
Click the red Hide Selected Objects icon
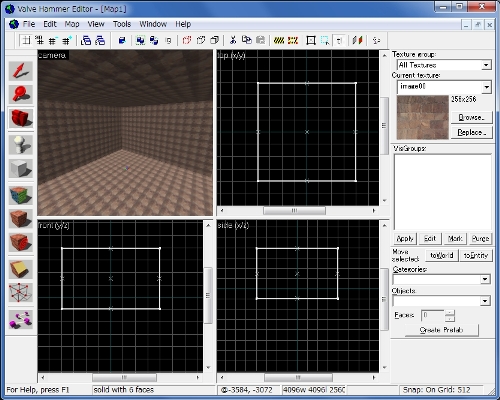[187, 41]
